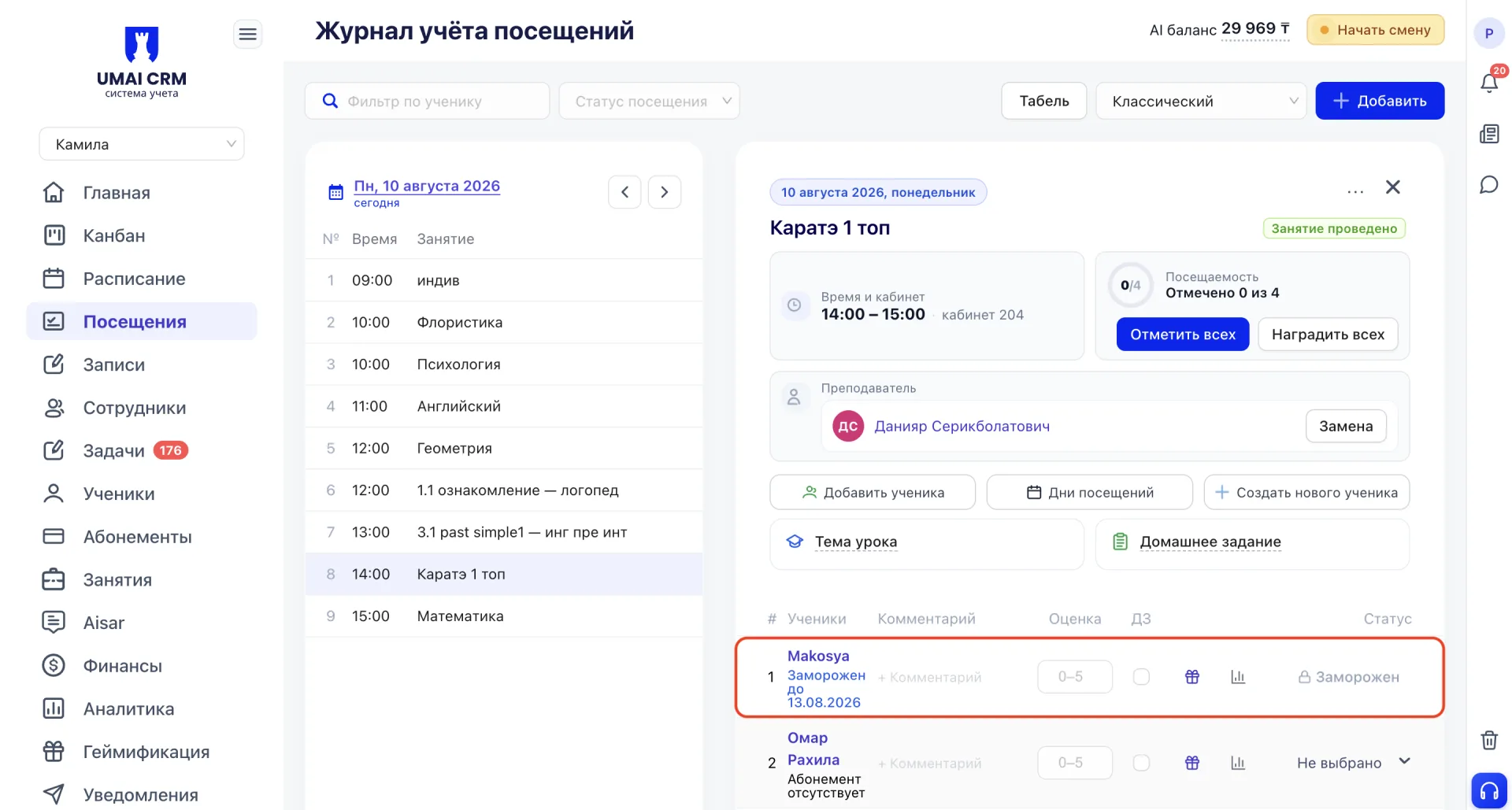Click blue Добавить button
Viewport: 1512px width, 810px height.
(1380, 101)
